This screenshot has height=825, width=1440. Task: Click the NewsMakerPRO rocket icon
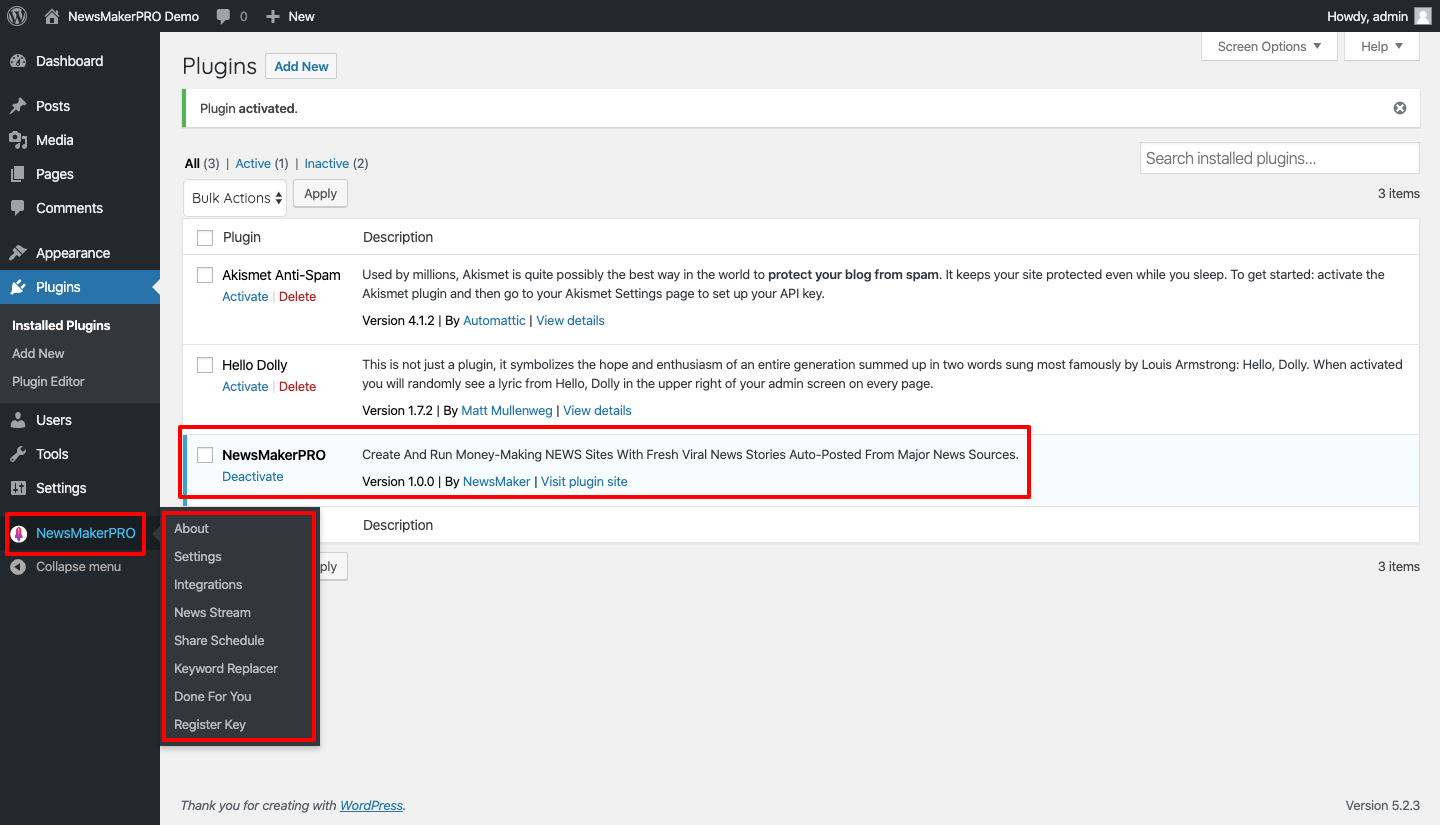coord(18,533)
